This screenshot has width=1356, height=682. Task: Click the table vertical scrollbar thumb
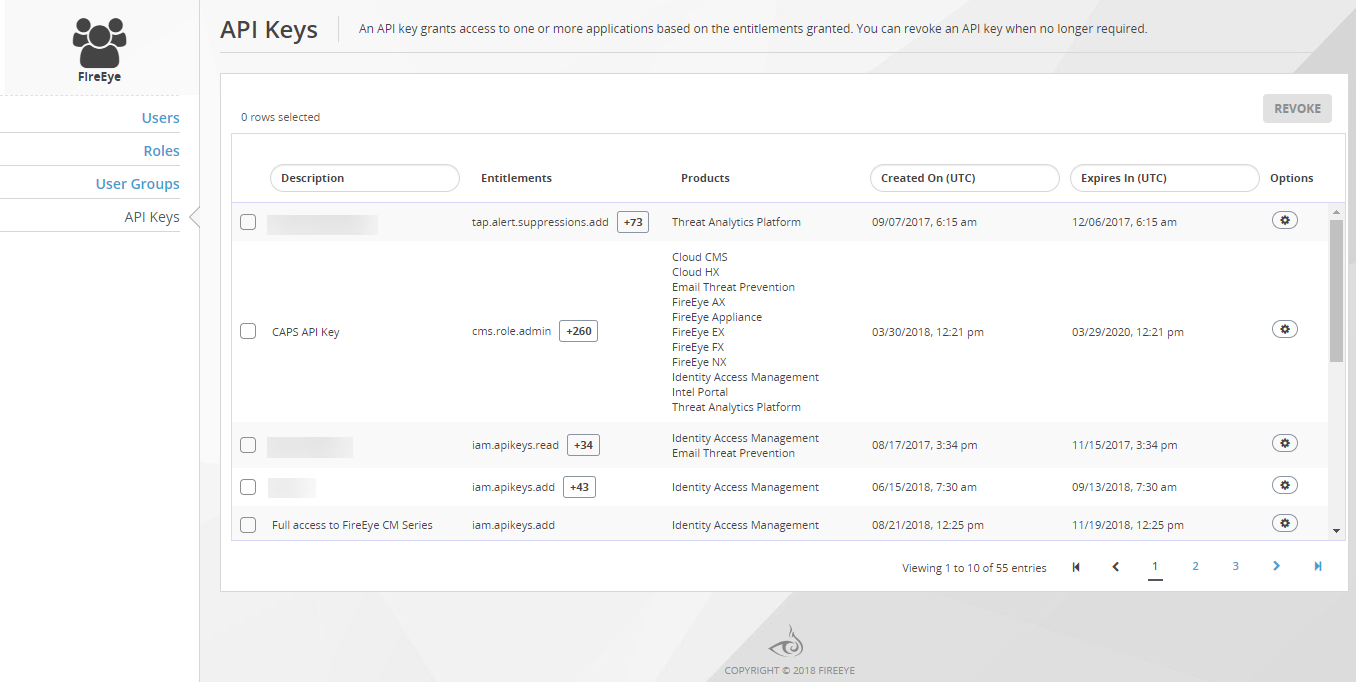point(1336,291)
